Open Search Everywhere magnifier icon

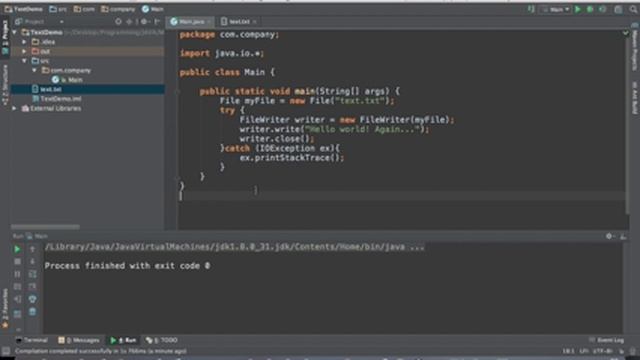pyautogui.click(x=633, y=9)
